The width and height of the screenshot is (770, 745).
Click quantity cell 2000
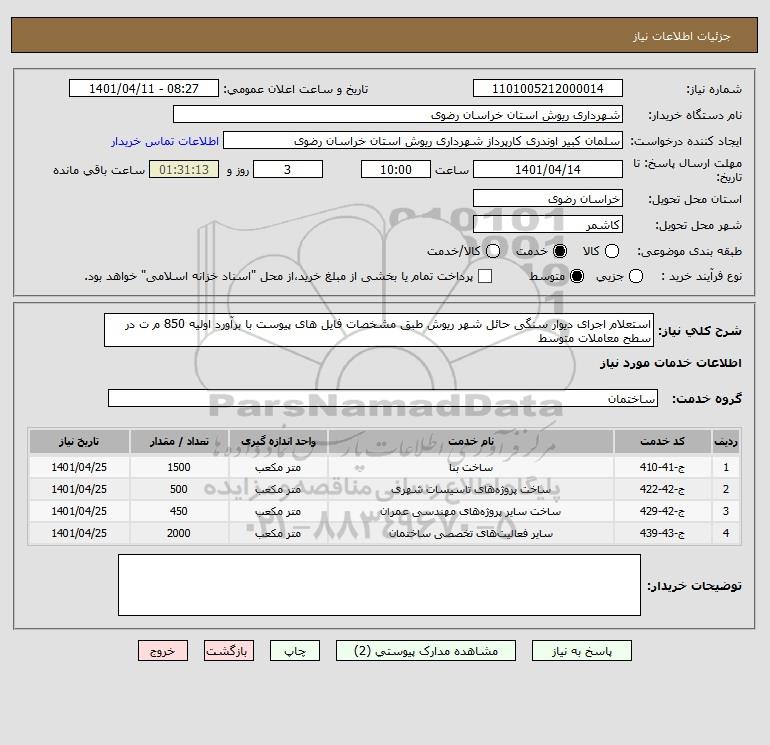coord(179,533)
